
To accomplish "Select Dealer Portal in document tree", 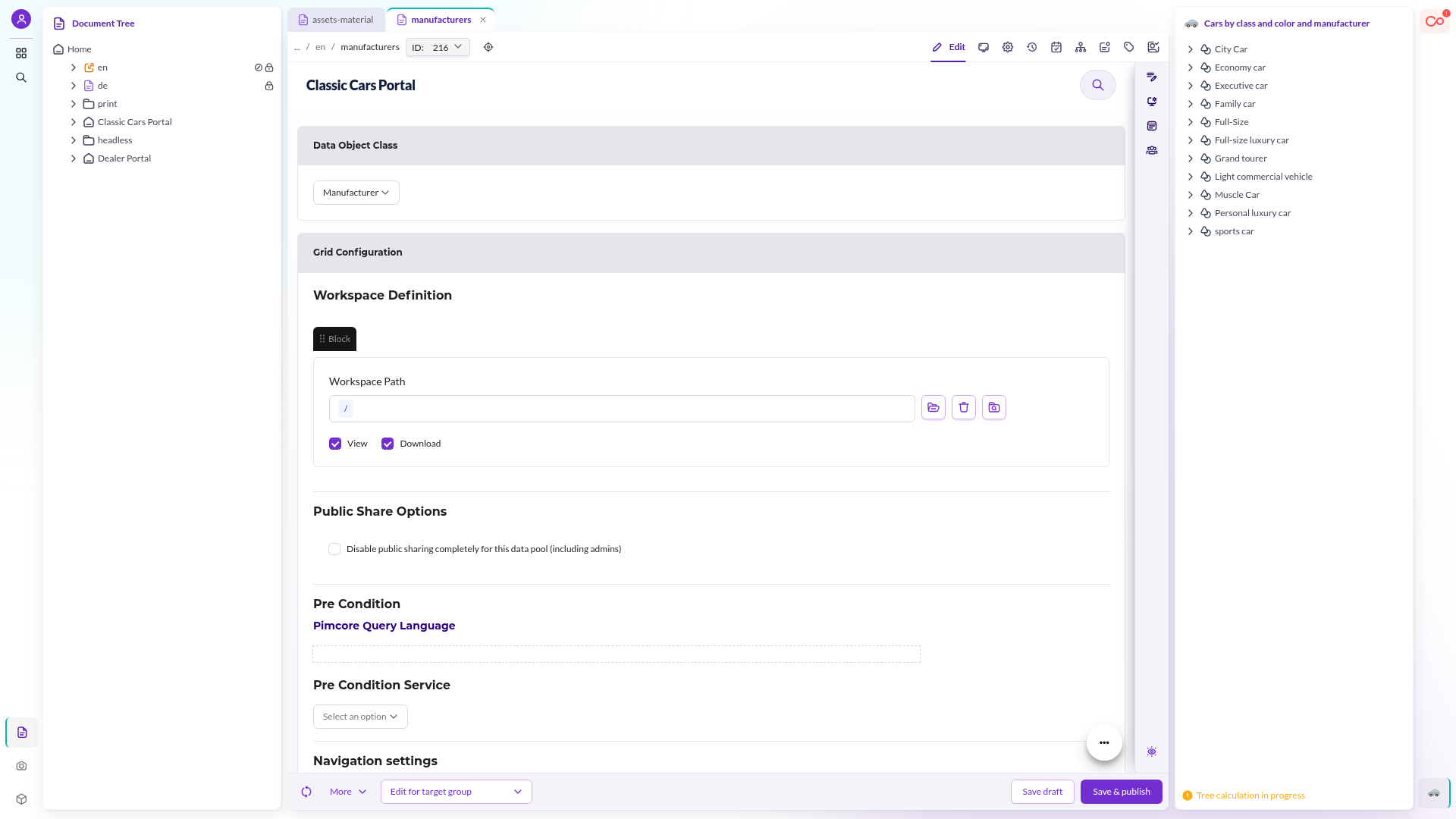I will pos(124,158).
